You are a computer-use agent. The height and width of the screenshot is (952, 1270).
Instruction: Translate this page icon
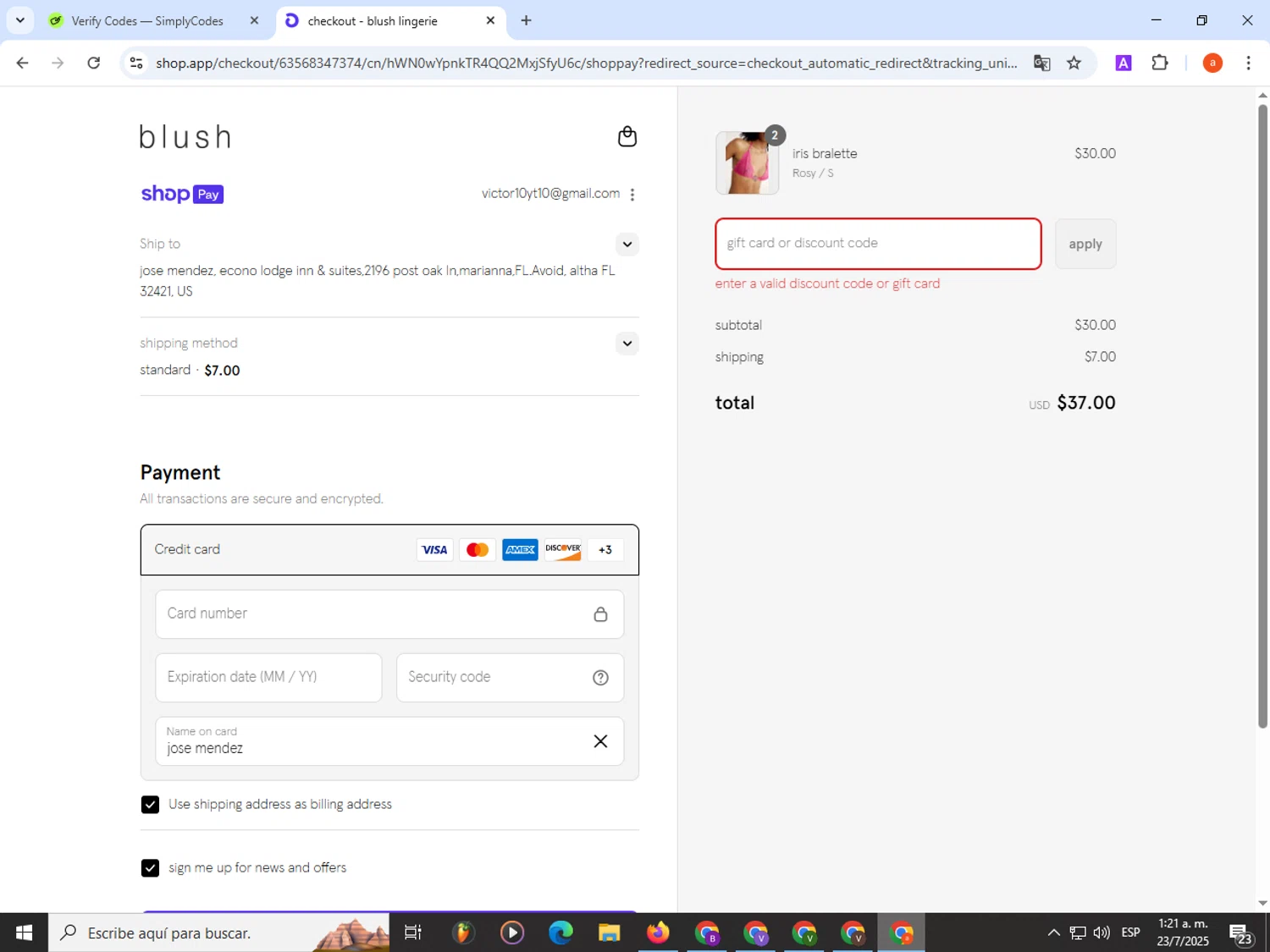[1042, 63]
